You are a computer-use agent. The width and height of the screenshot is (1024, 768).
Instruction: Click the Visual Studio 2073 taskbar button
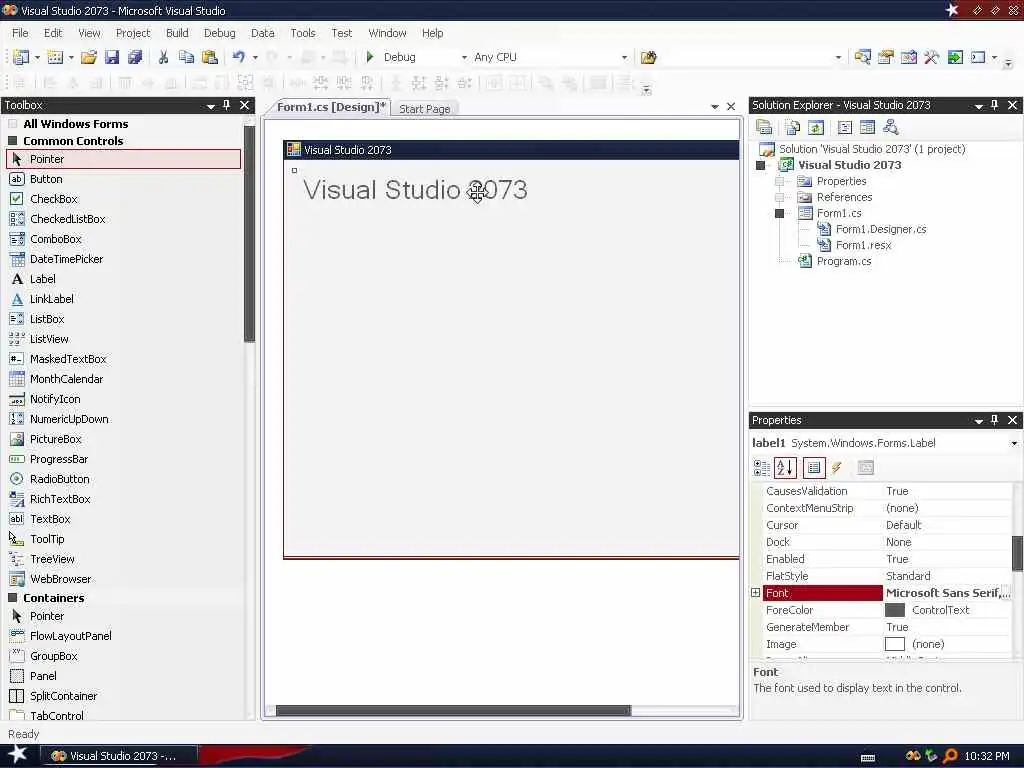(119, 756)
